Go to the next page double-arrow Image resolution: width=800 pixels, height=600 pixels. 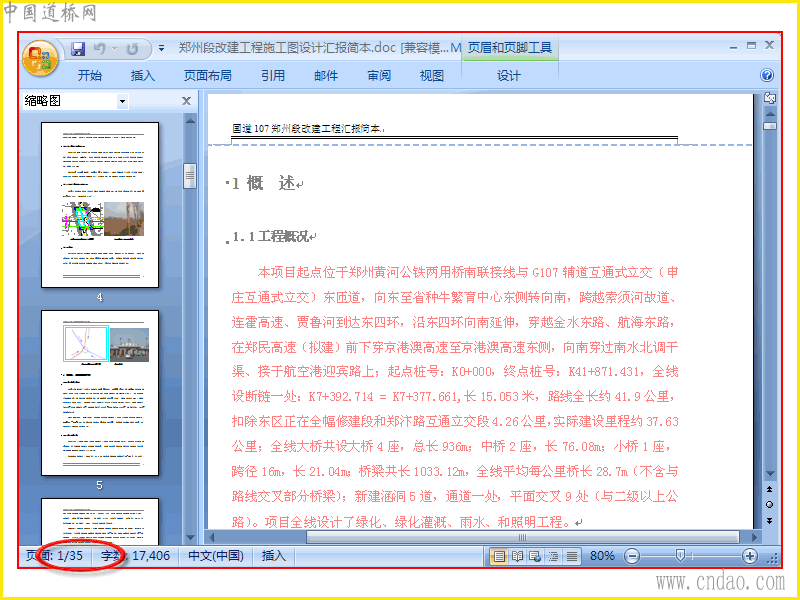770,521
